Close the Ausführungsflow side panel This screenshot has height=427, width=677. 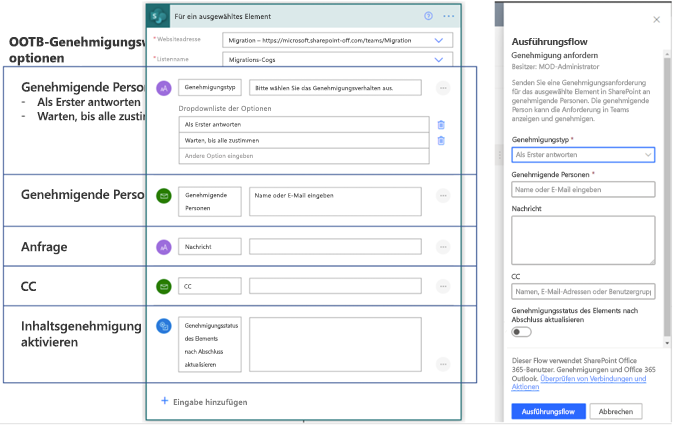(656, 20)
